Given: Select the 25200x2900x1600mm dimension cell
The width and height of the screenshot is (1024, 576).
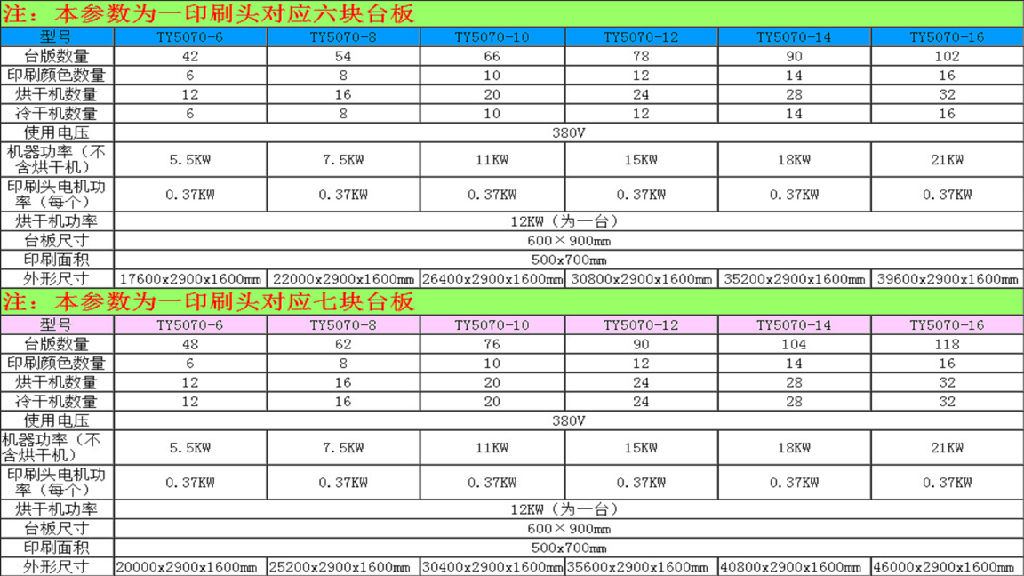Looking at the screenshot, I should (x=343, y=567).
